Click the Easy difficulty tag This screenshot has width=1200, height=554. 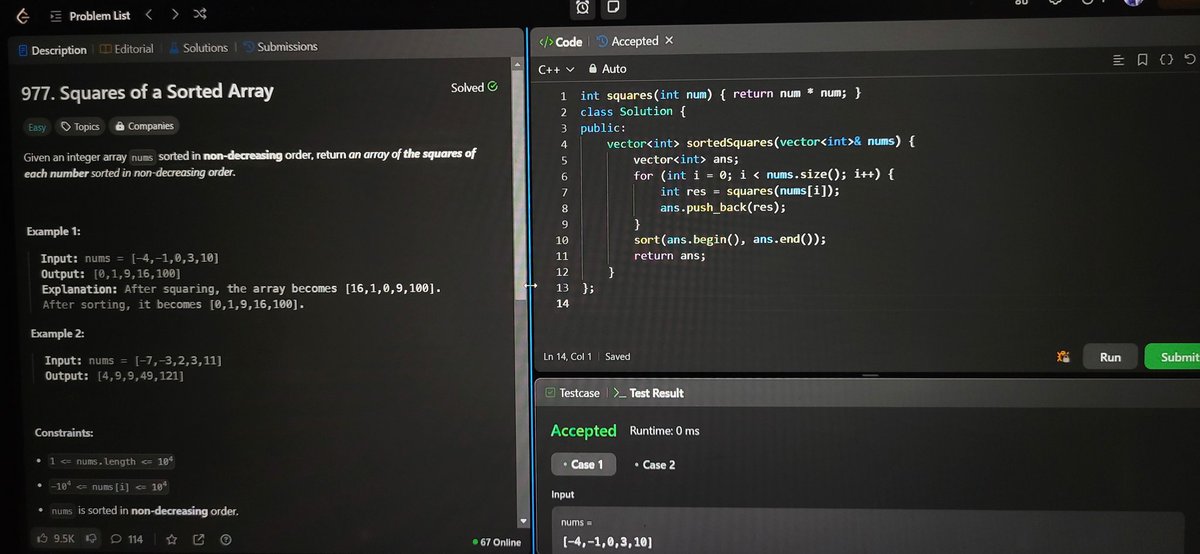point(37,127)
